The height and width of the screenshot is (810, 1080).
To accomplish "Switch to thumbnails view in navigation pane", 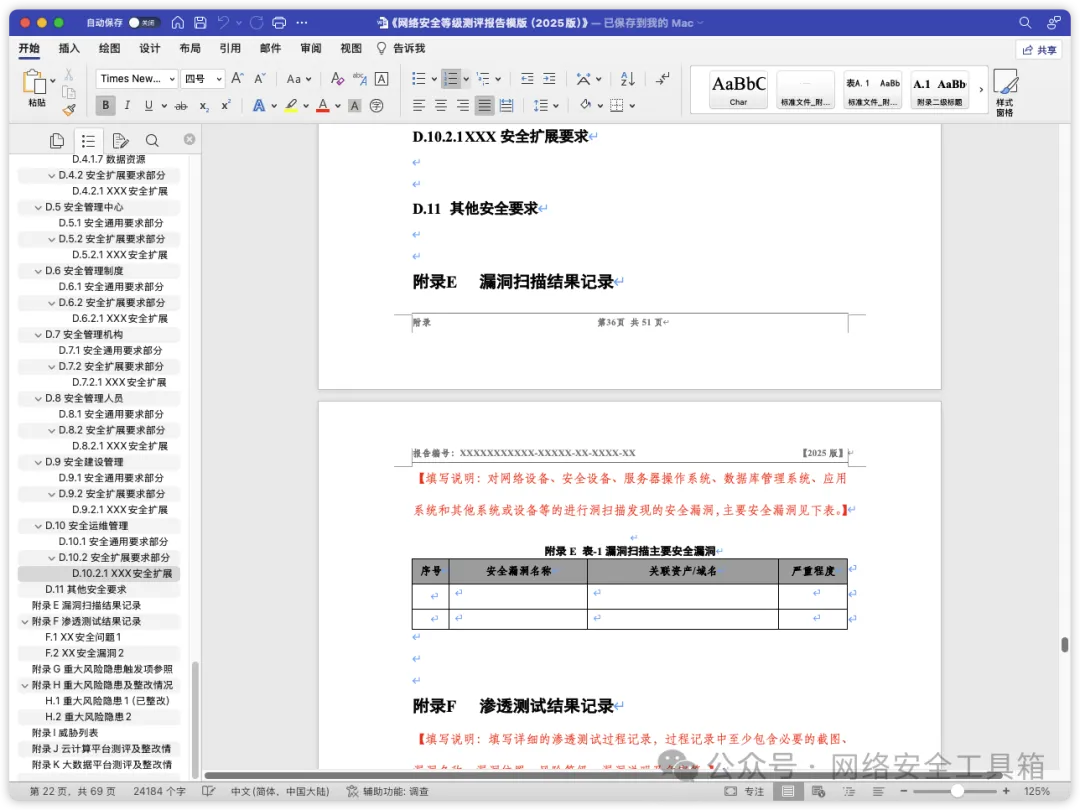I will 57,141.
